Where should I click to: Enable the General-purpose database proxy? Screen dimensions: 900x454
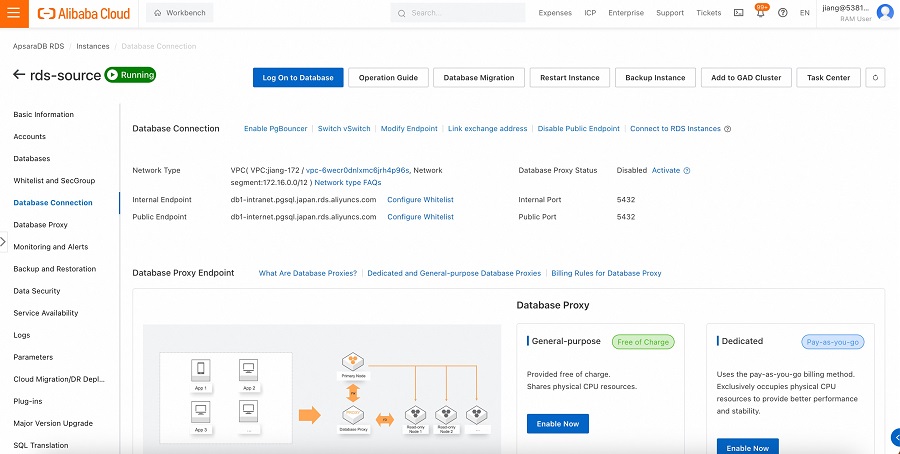(557, 424)
